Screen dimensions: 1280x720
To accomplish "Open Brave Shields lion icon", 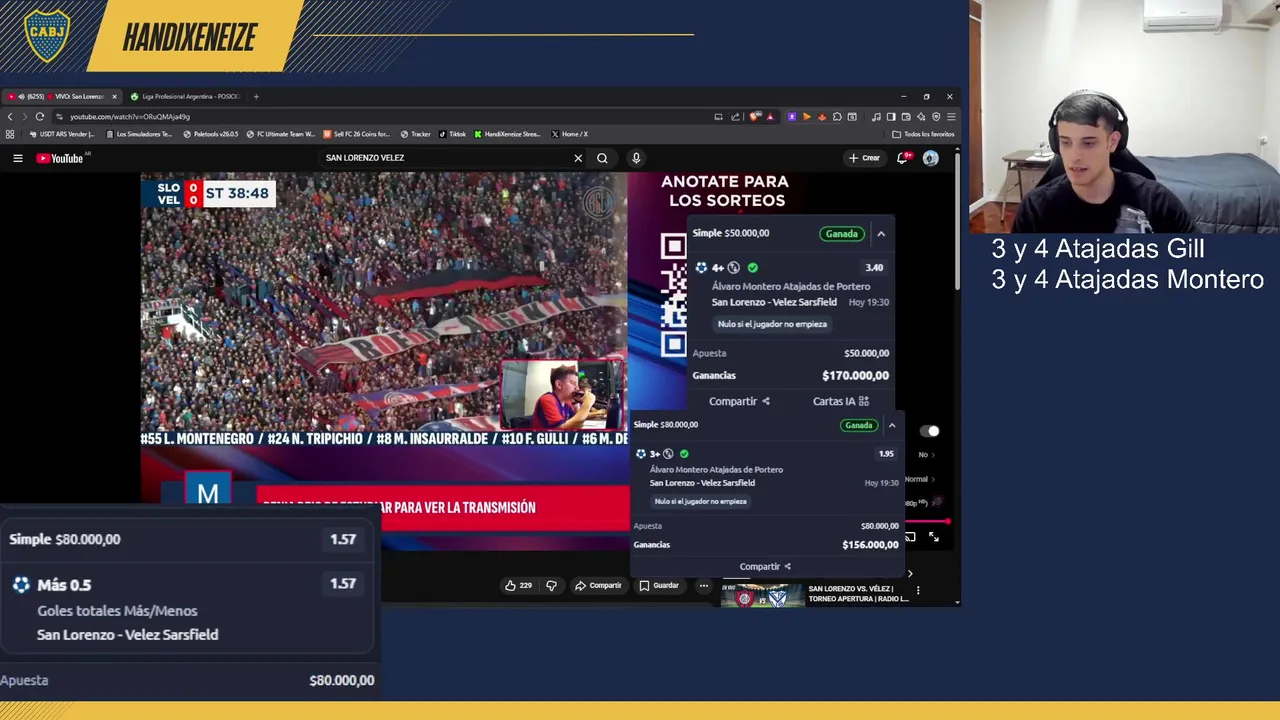I will 754,117.
